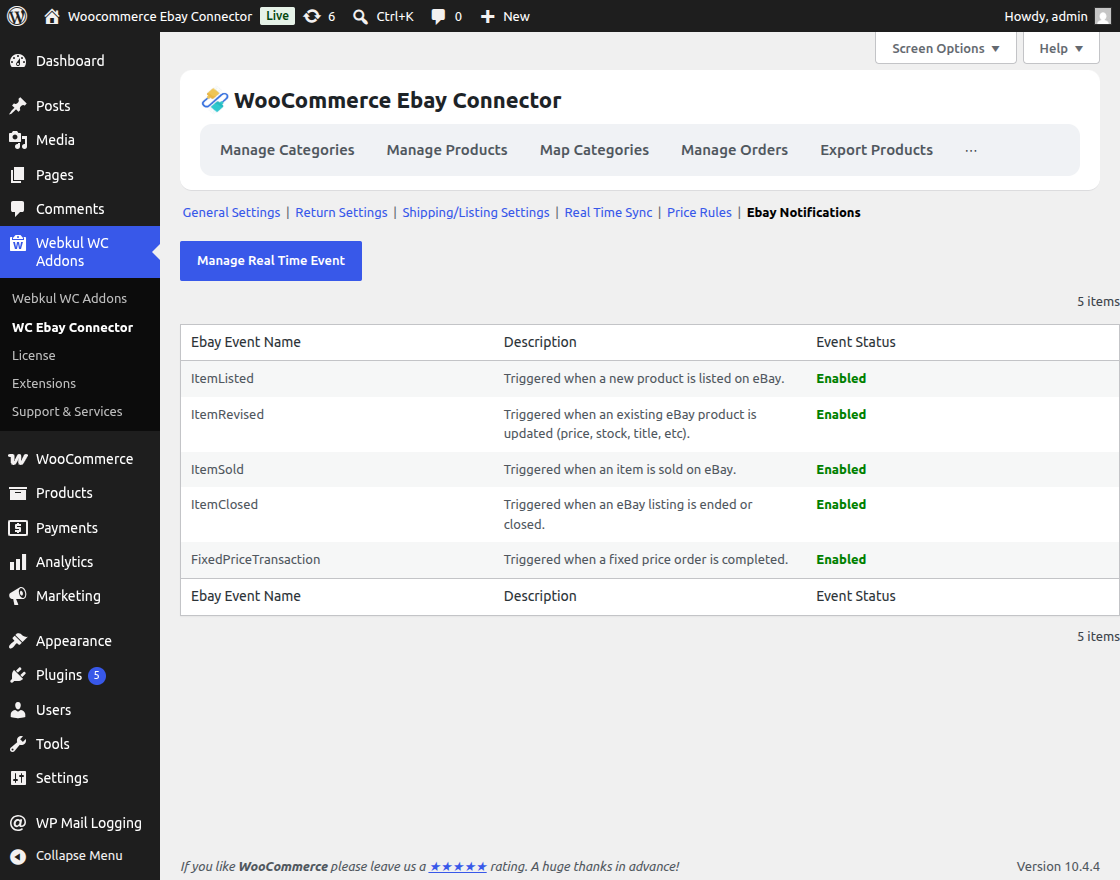The width and height of the screenshot is (1120, 880).
Task: Click the Enabled status for FixedPriceTransaction
Action: pos(841,559)
